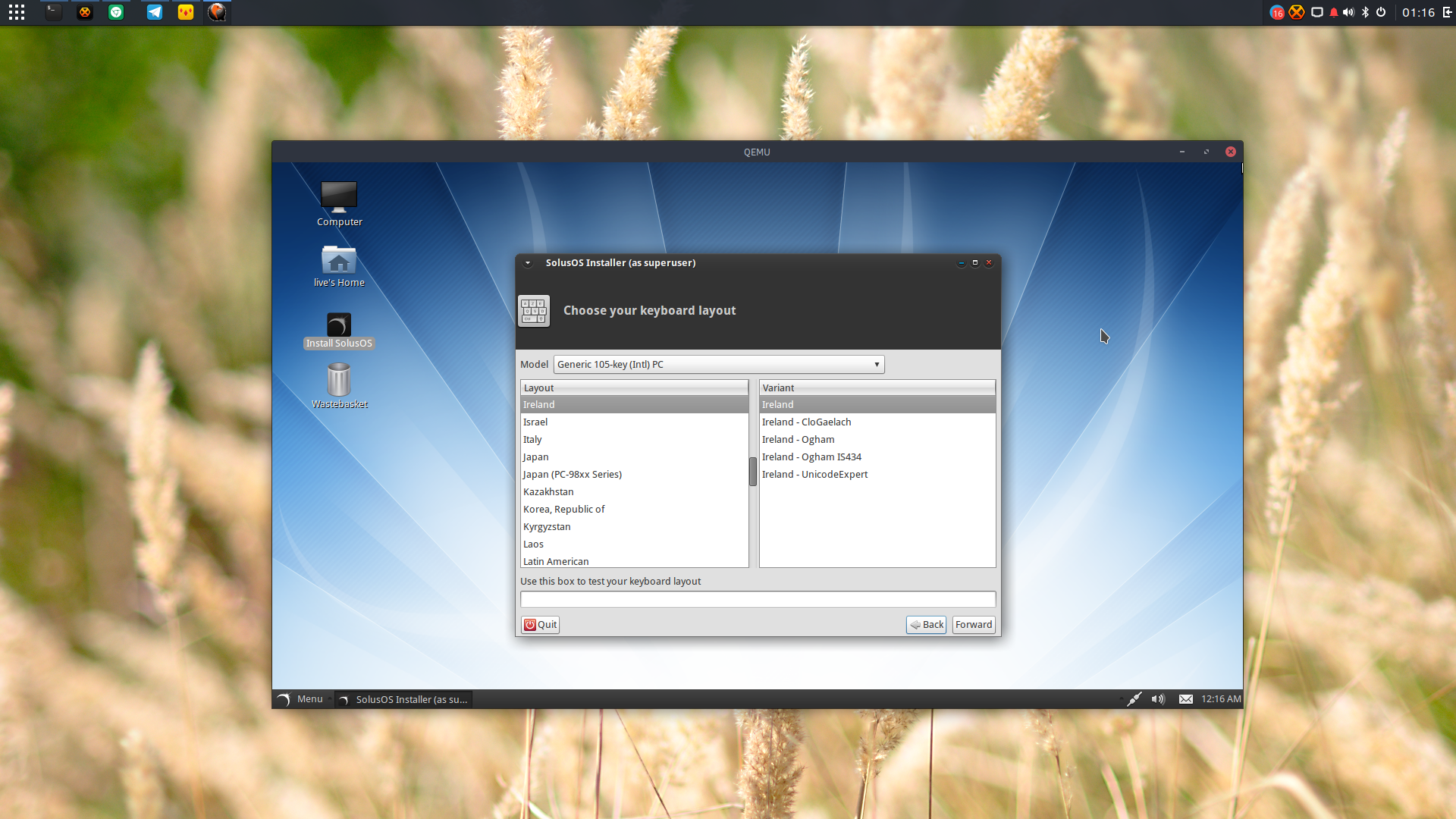Image resolution: width=1456 pixels, height=819 pixels.
Task: Open the display tray icon
Action: 1317,12
